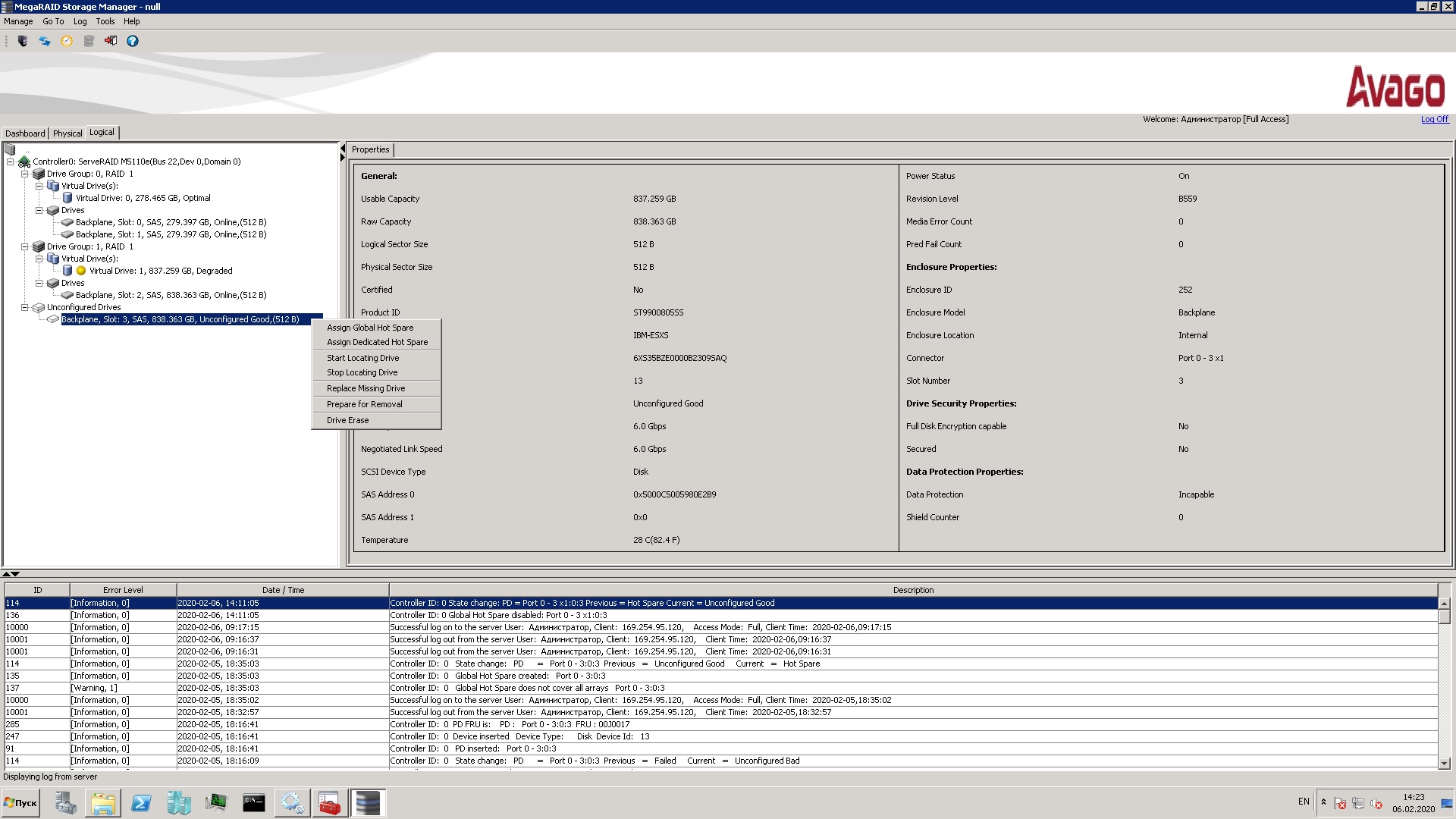Click the log scrollbar down arrow

pyautogui.click(x=1444, y=763)
